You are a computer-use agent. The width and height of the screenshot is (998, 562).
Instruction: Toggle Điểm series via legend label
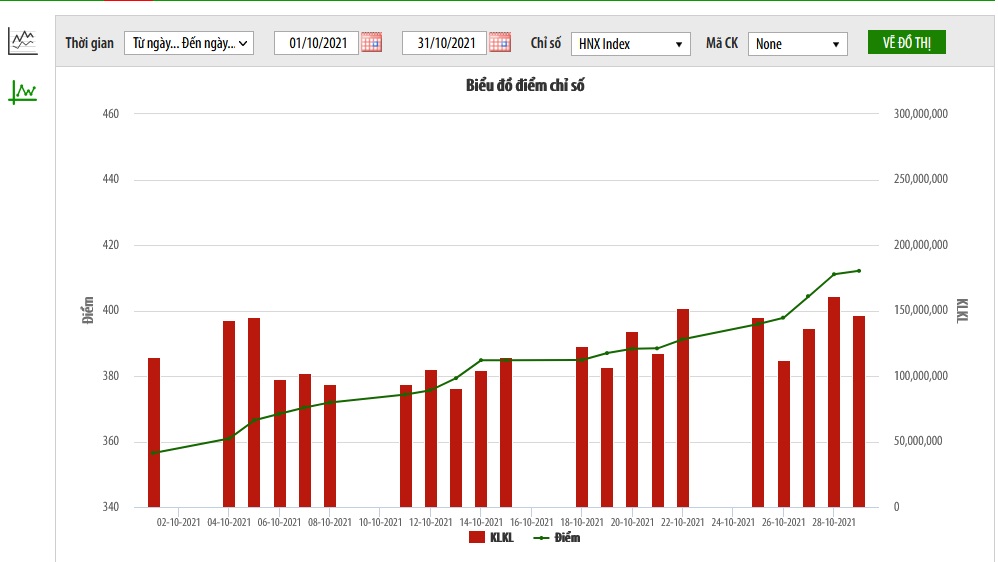coord(567,538)
